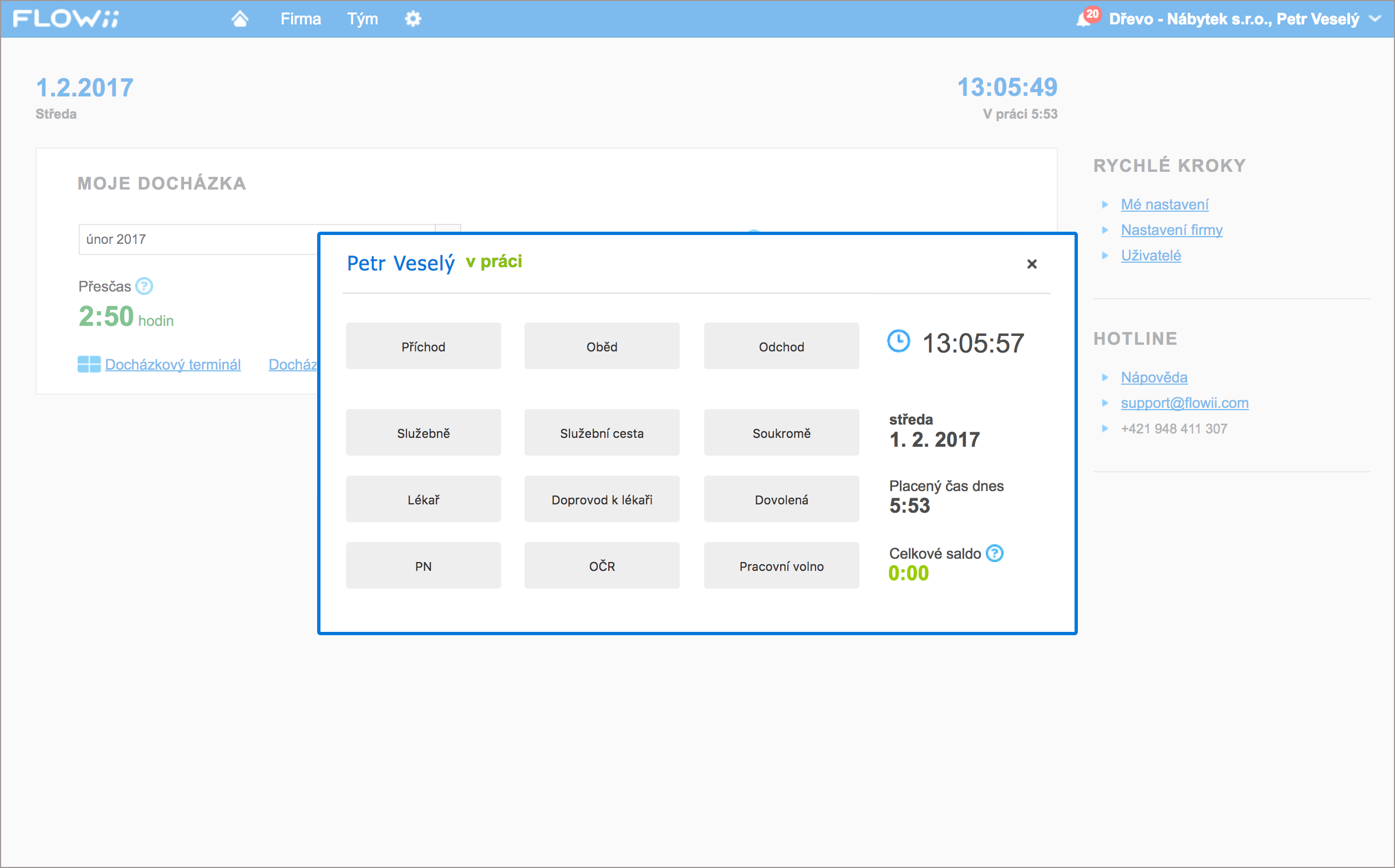Screen dimensions: 1395x868
Task: Open the Uživatelé link
Action: tap(1151, 255)
